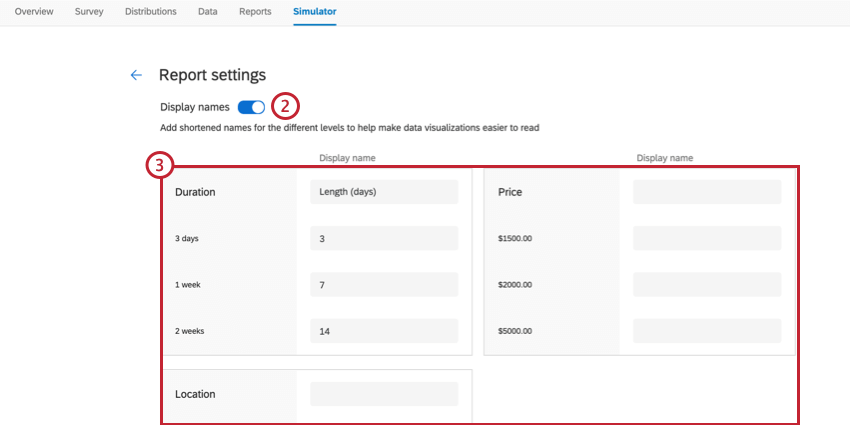The height and width of the screenshot is (425, 850).
Task: Click the Report settings heading
Action: point(212,75)
